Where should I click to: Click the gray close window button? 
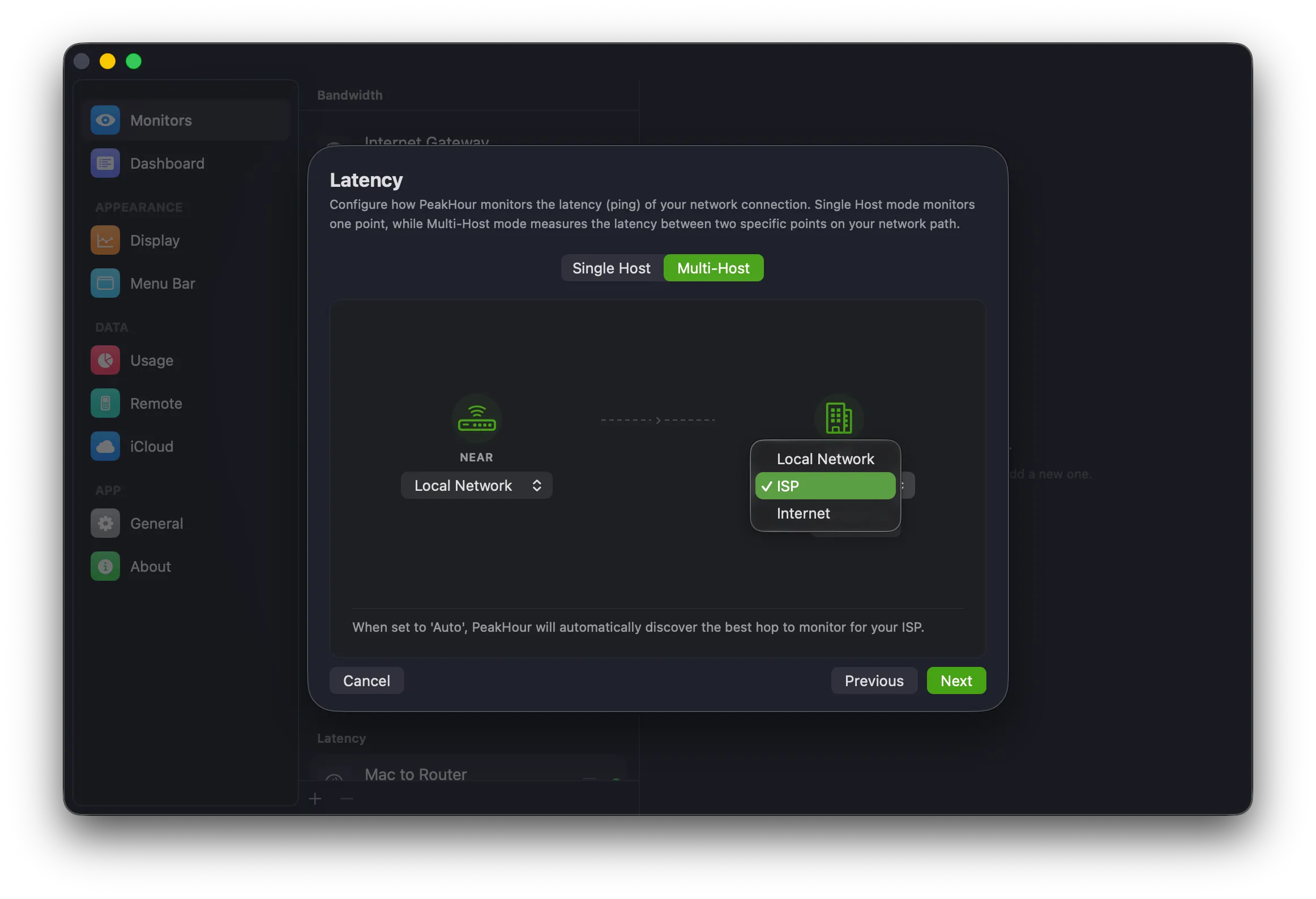tap(82, 61)
